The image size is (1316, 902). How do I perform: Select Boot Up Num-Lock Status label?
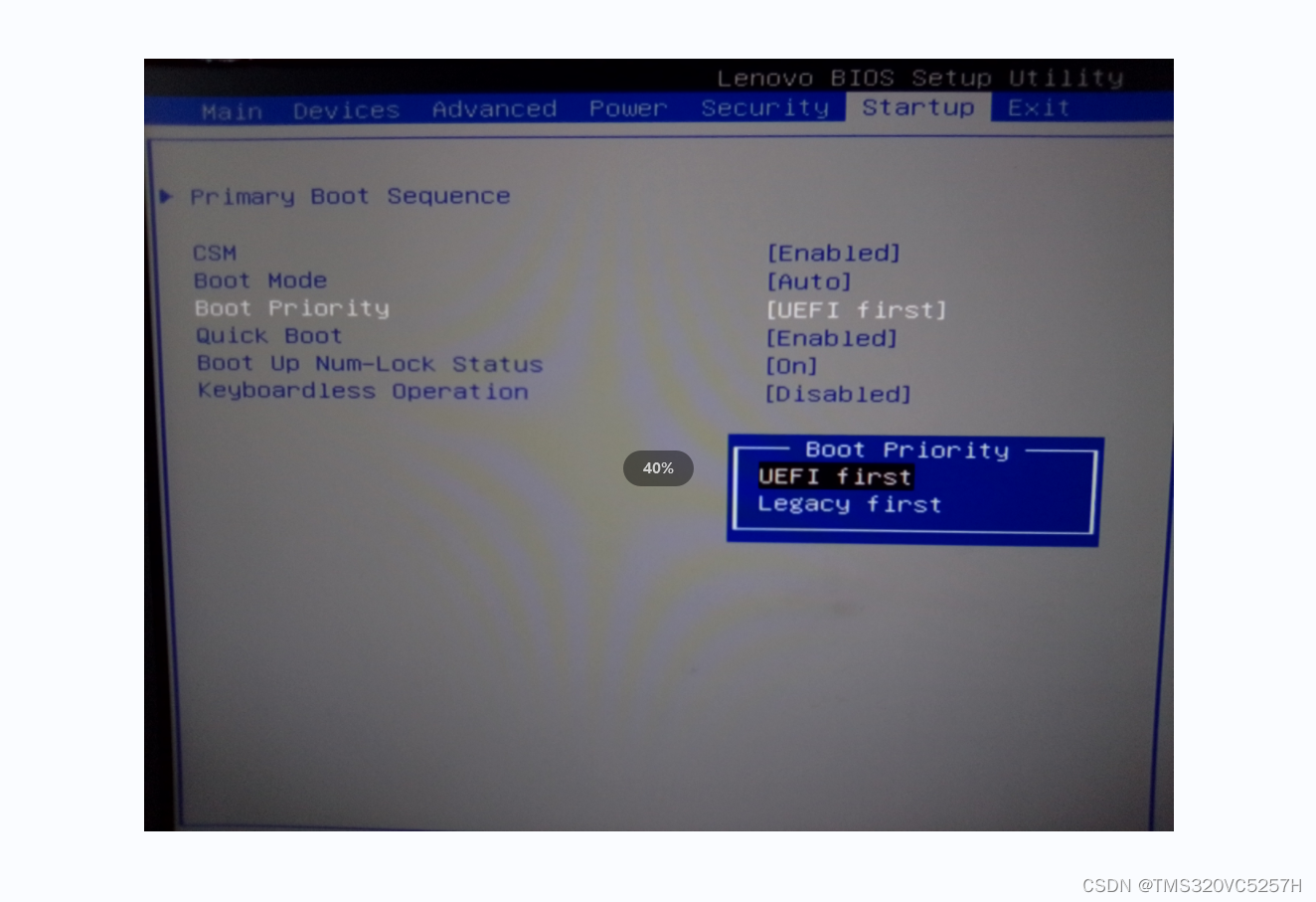(370, 364)
